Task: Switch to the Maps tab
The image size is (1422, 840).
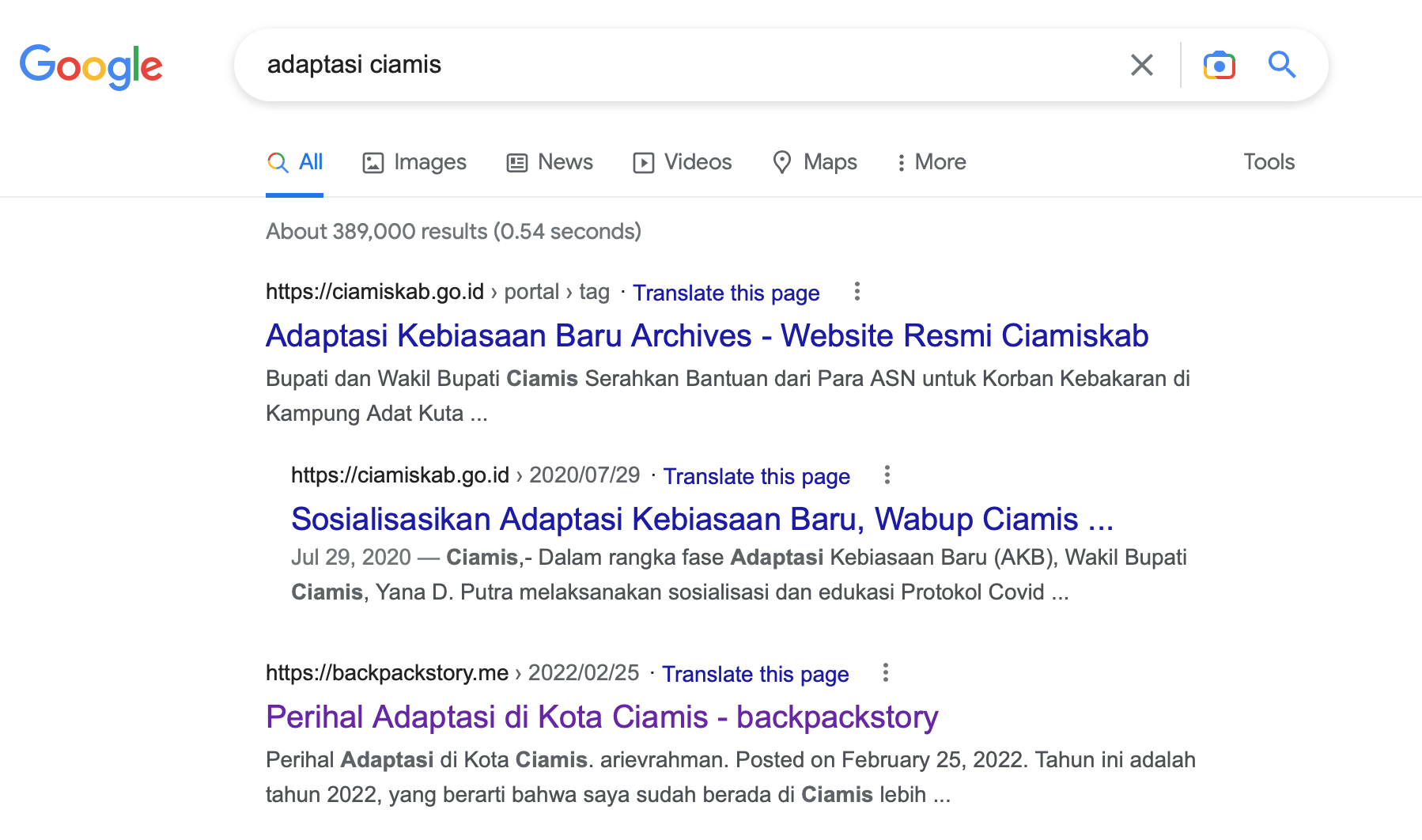Action: [815, 162]
